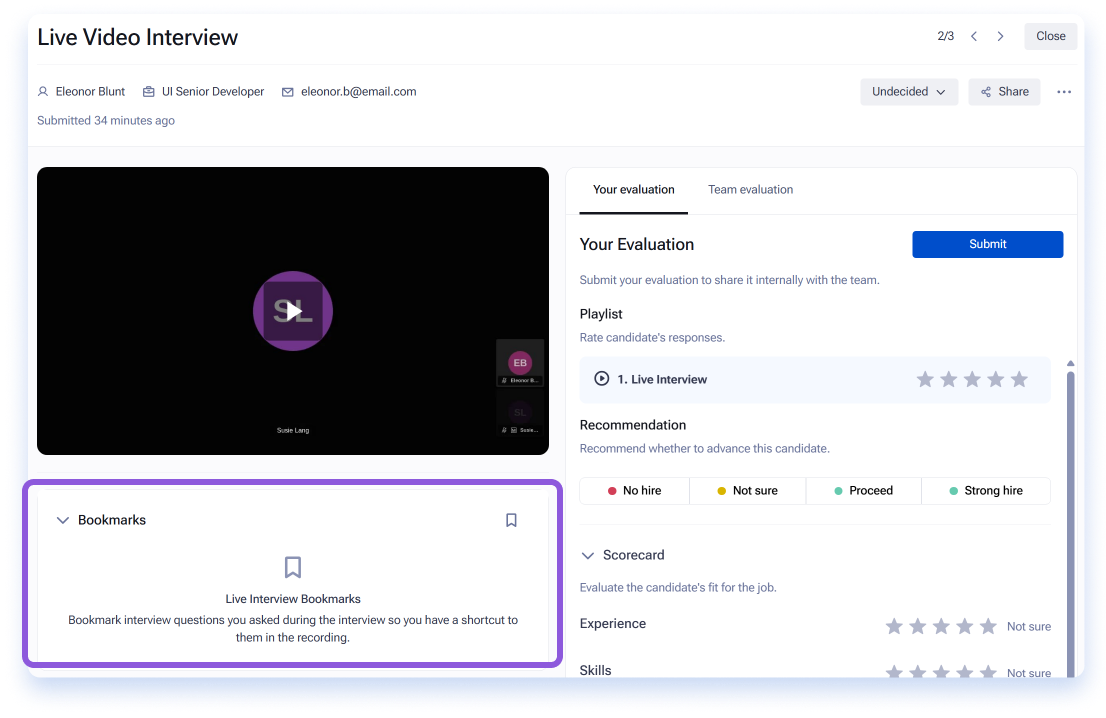Go to previous submission arrow
Viewport: 1106px width, 718px height.
(973, 36)
